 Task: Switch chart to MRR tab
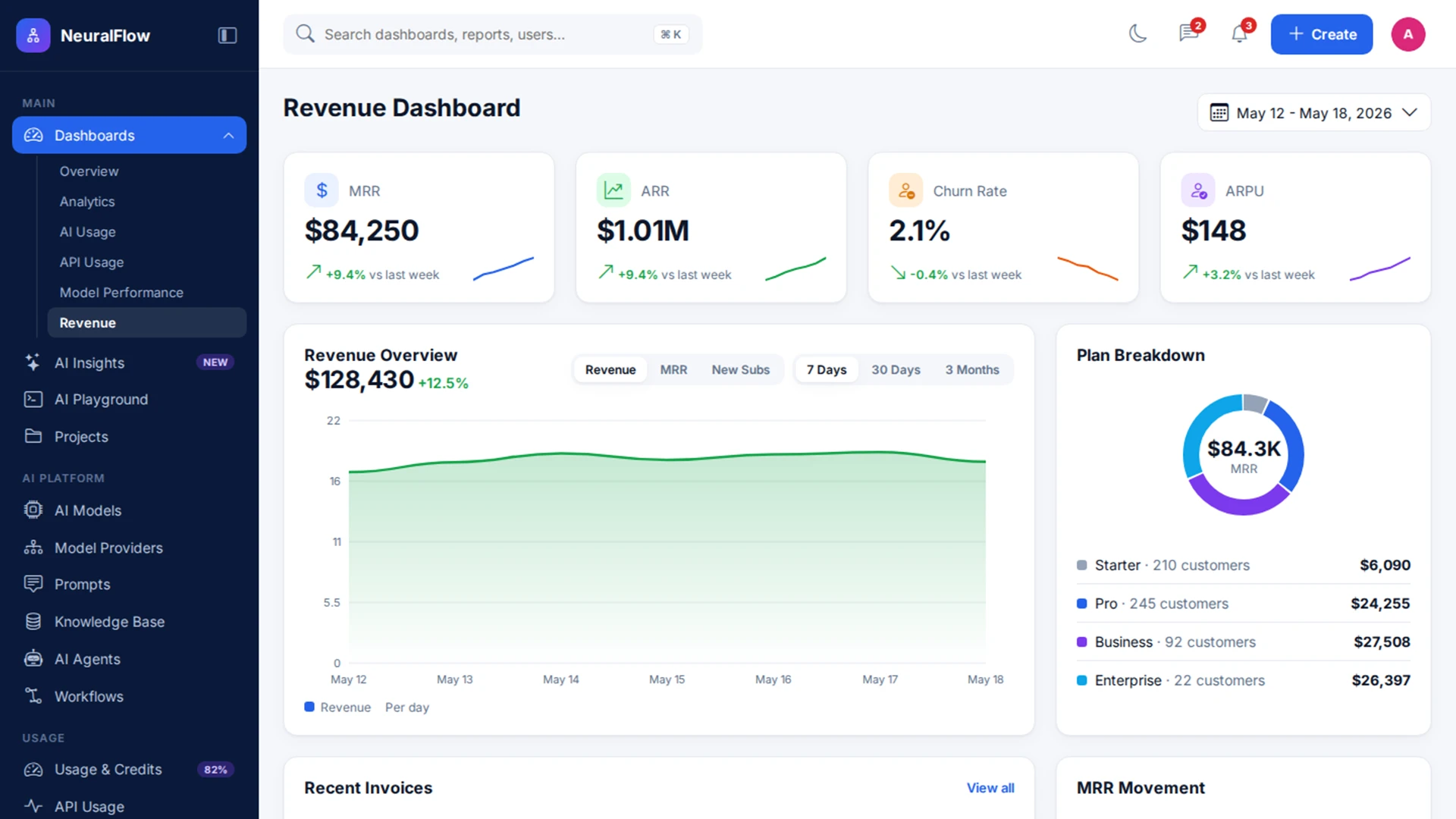pyautogui.click(x=673, y=369)
